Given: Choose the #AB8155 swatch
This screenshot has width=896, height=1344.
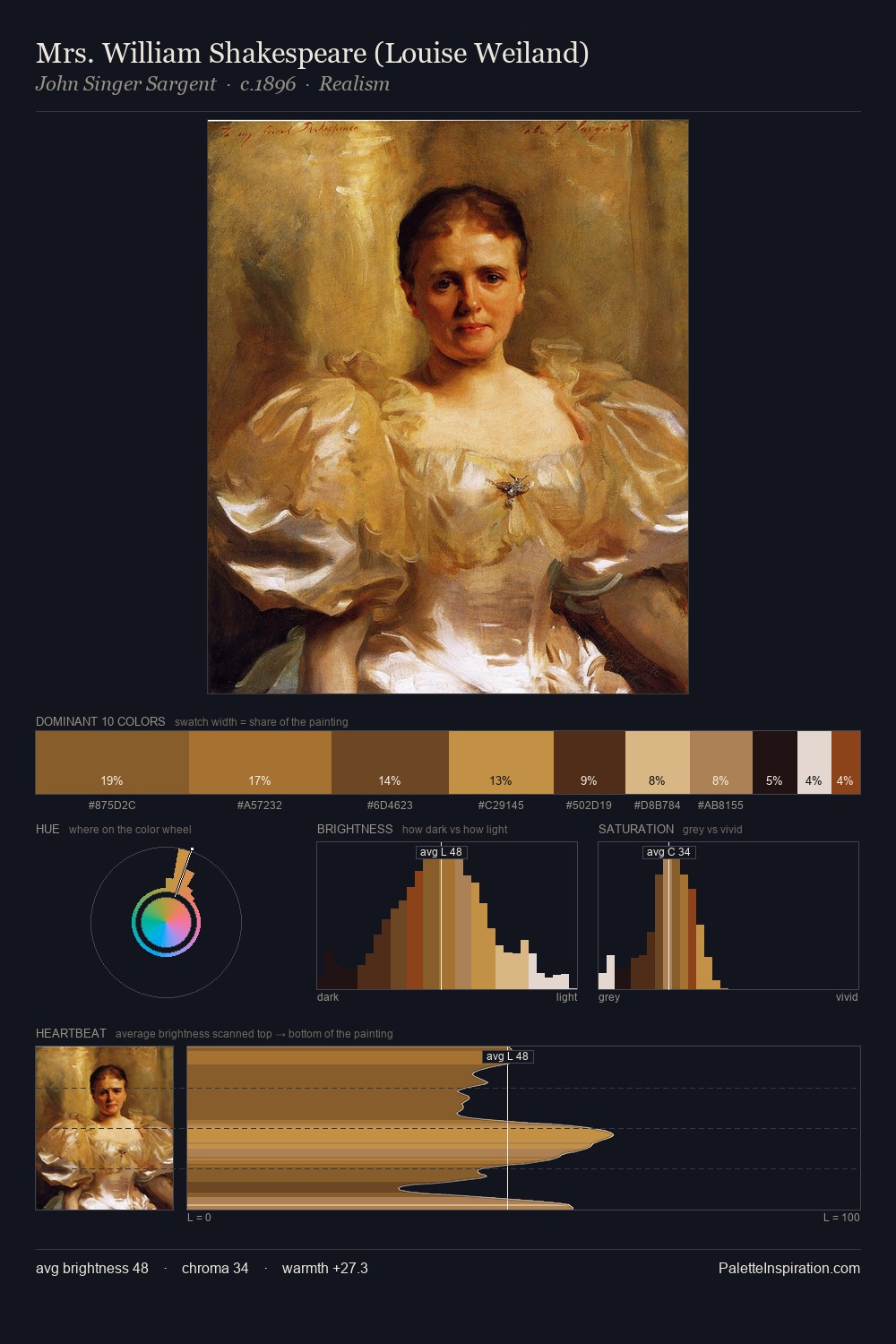Looking at the screenshot, I should [x=720, y=762].
